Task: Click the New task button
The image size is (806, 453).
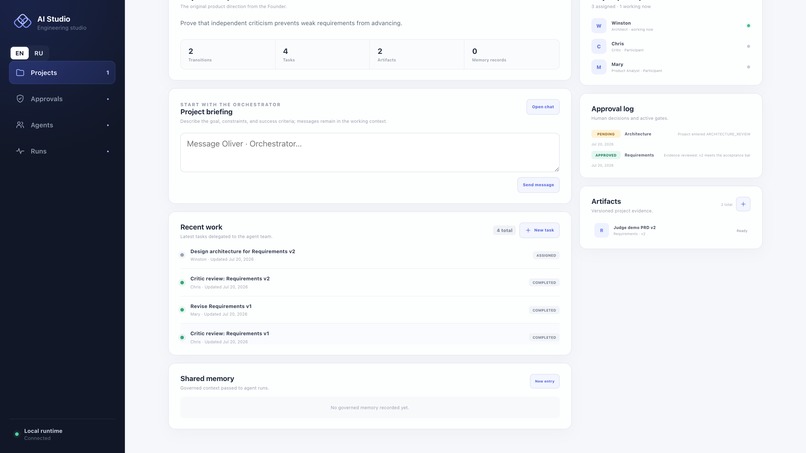Action: click(x=539, y=230)
